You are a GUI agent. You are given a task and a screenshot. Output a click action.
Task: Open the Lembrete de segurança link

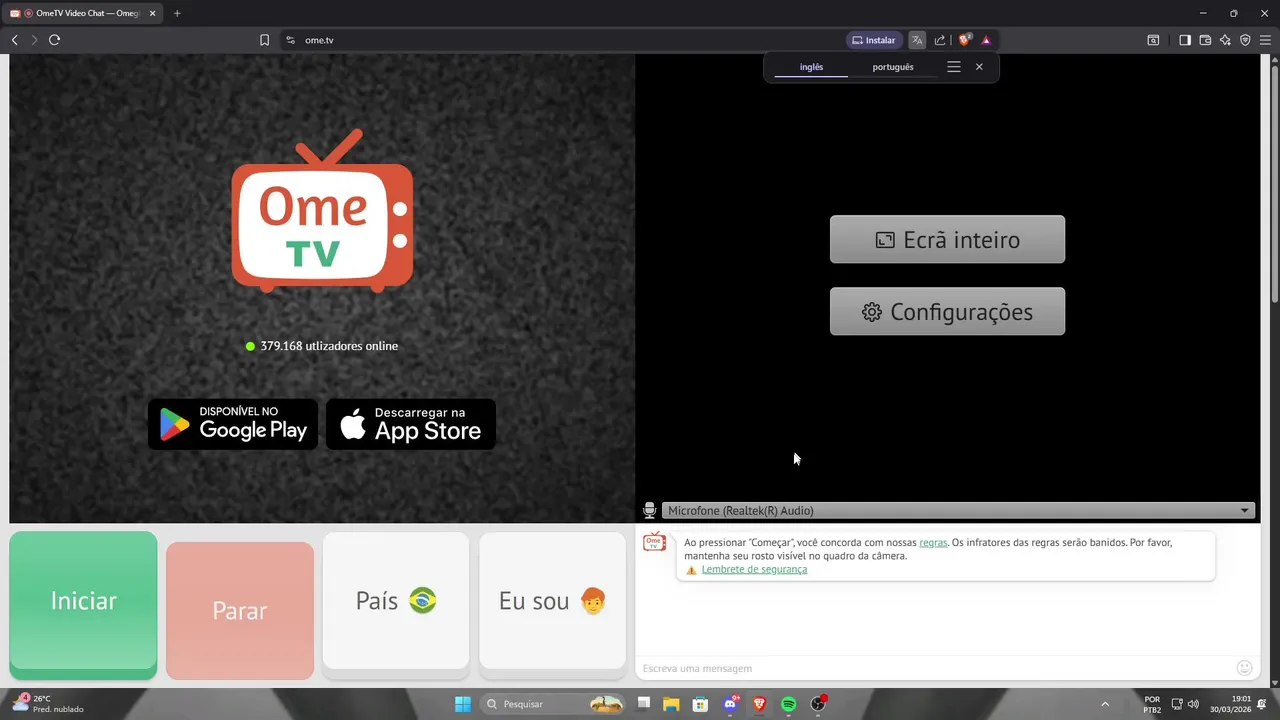point(754,570)
